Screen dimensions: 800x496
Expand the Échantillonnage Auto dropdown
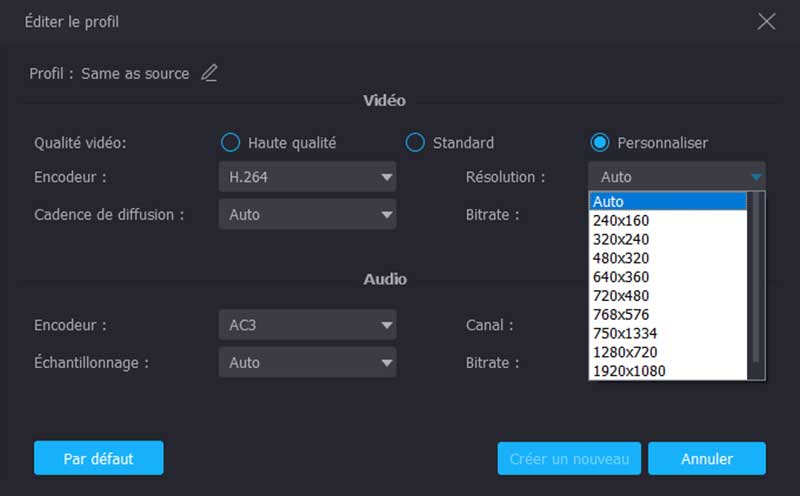coord(307,362)
